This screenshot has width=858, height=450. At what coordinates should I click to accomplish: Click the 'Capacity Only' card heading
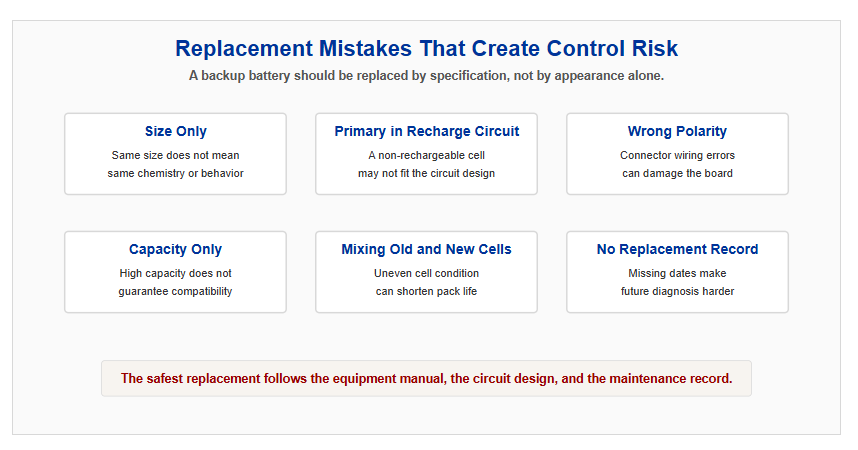pos(176,250)
